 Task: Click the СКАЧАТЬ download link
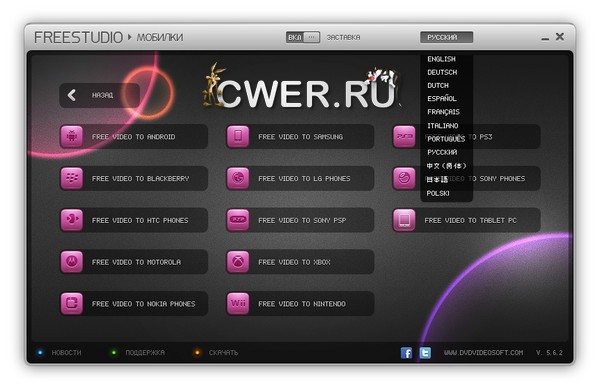[x=223, y=352]
